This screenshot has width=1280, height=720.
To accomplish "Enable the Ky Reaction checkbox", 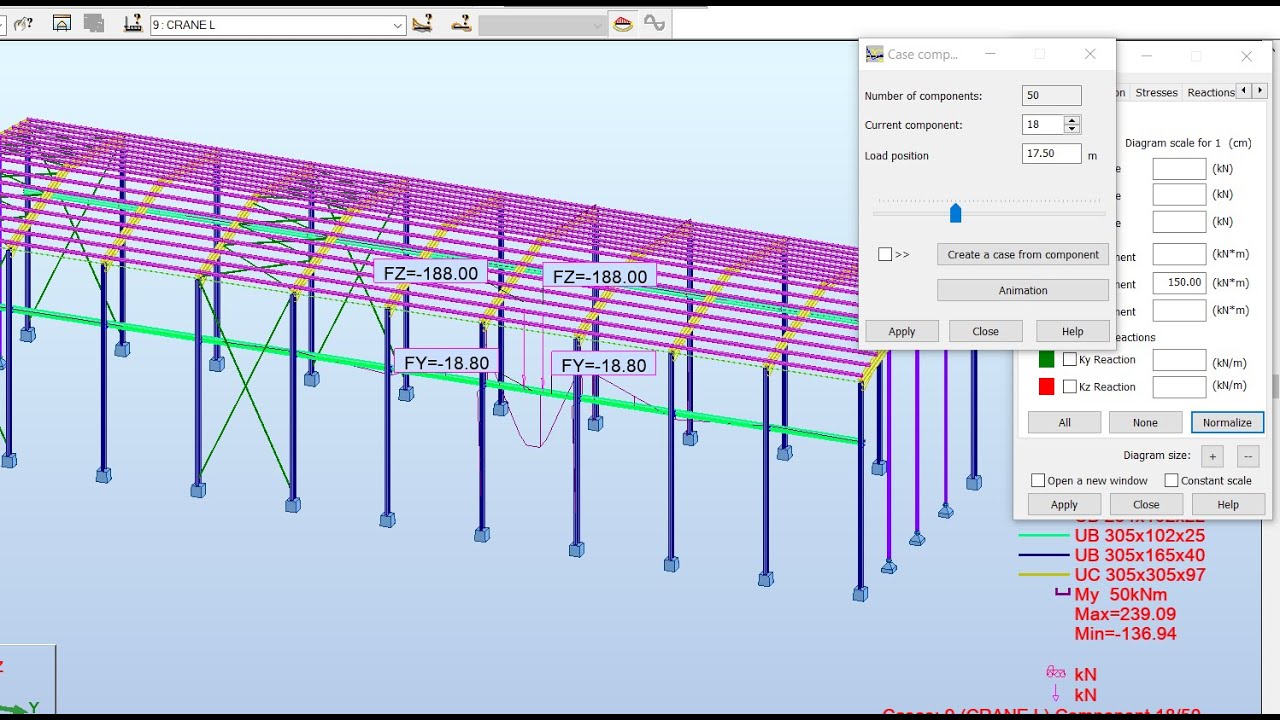I will pos(1070,360).
